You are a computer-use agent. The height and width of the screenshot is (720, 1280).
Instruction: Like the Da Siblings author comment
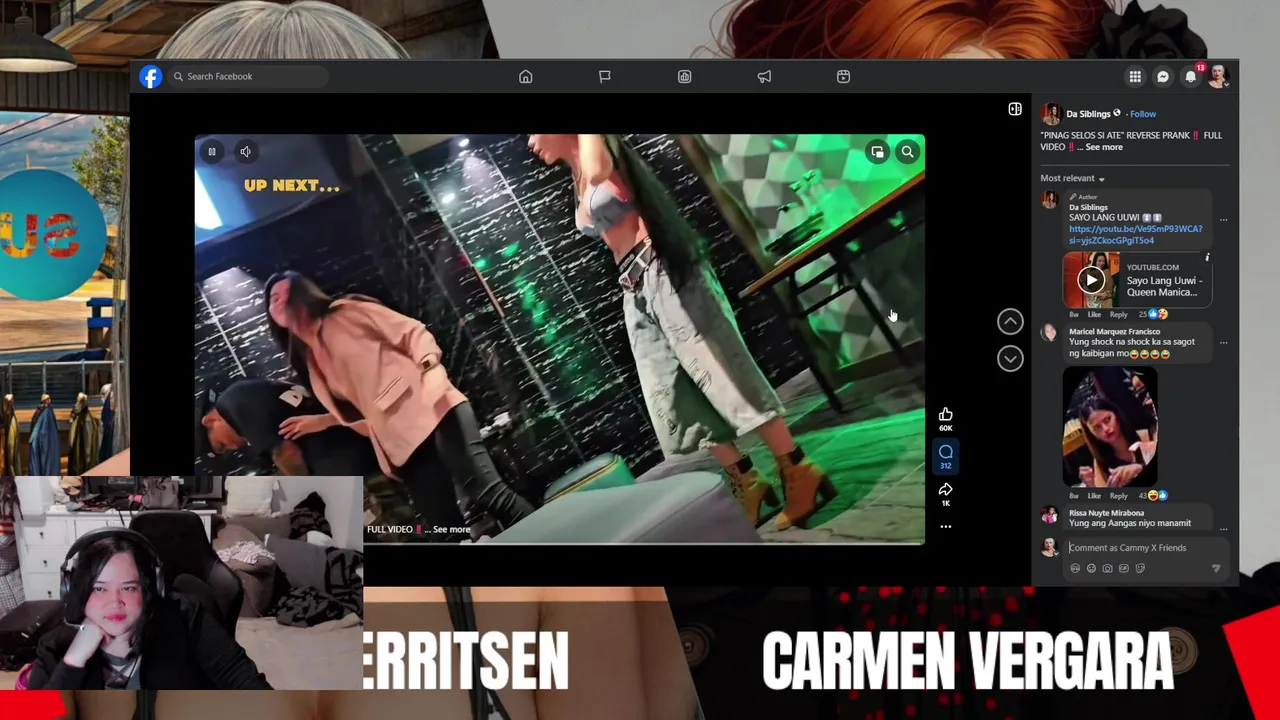(1094, 314)
